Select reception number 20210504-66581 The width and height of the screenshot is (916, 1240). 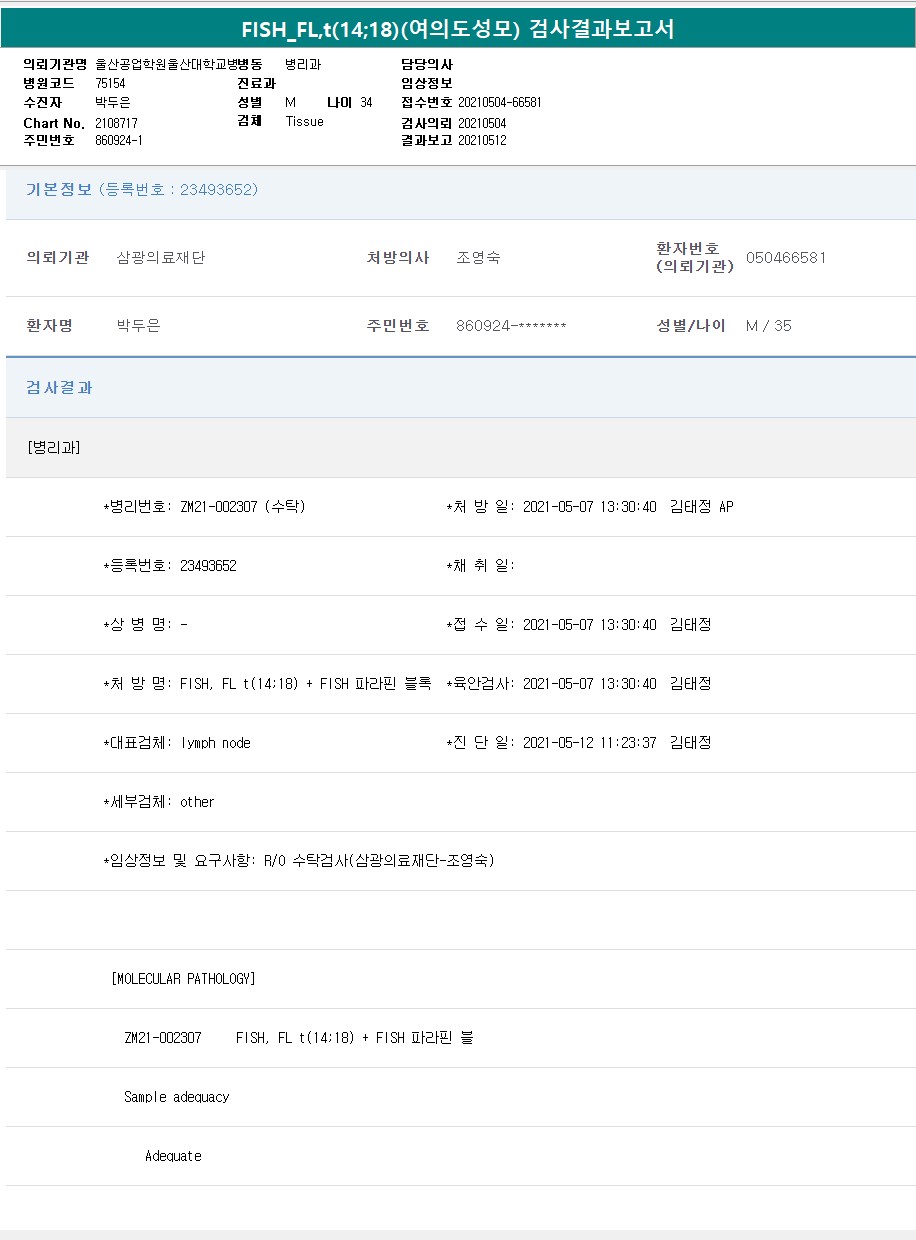tap(500, 102)
